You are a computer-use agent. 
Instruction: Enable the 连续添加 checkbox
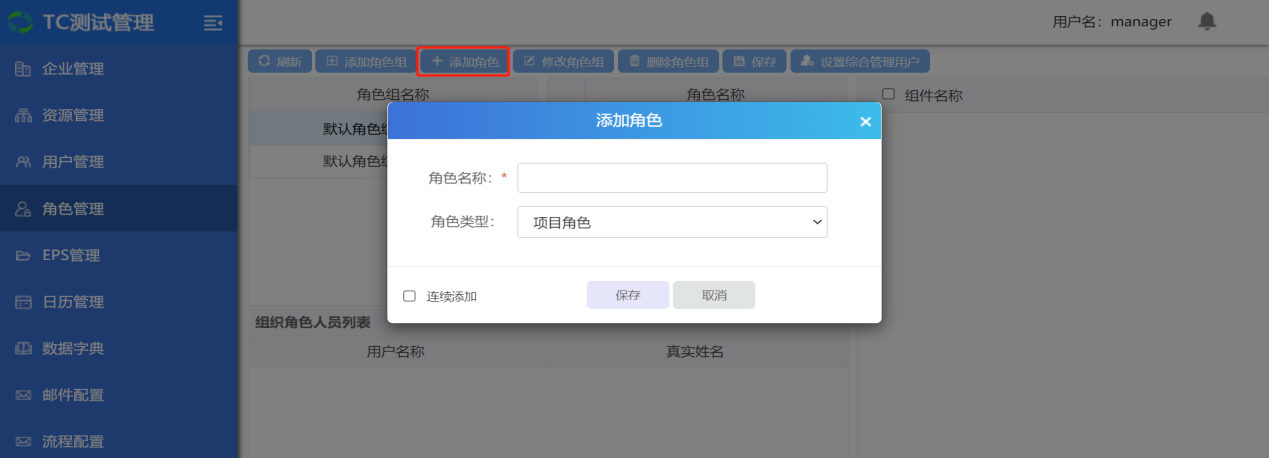click(x=409, y=296)
